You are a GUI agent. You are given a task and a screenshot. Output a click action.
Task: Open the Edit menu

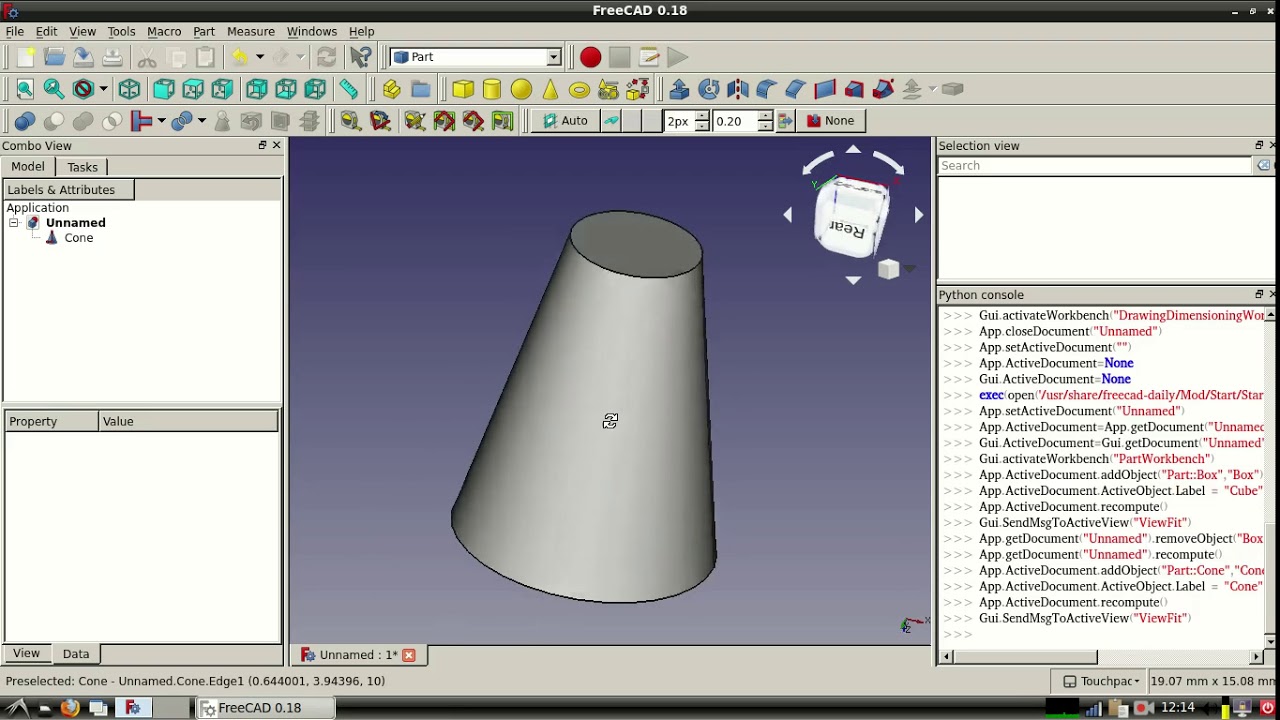pyautogui.click(x=47, y=31)
